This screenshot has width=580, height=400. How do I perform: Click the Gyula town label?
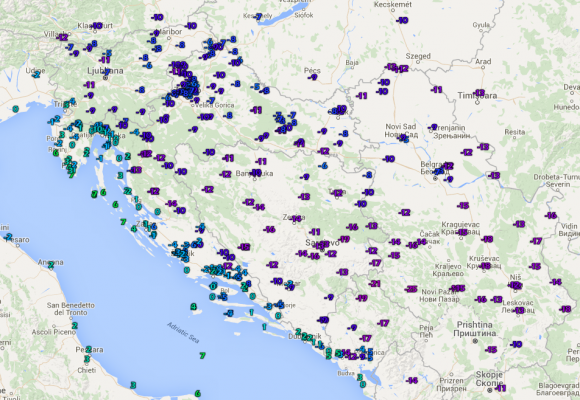click(481, 25)
